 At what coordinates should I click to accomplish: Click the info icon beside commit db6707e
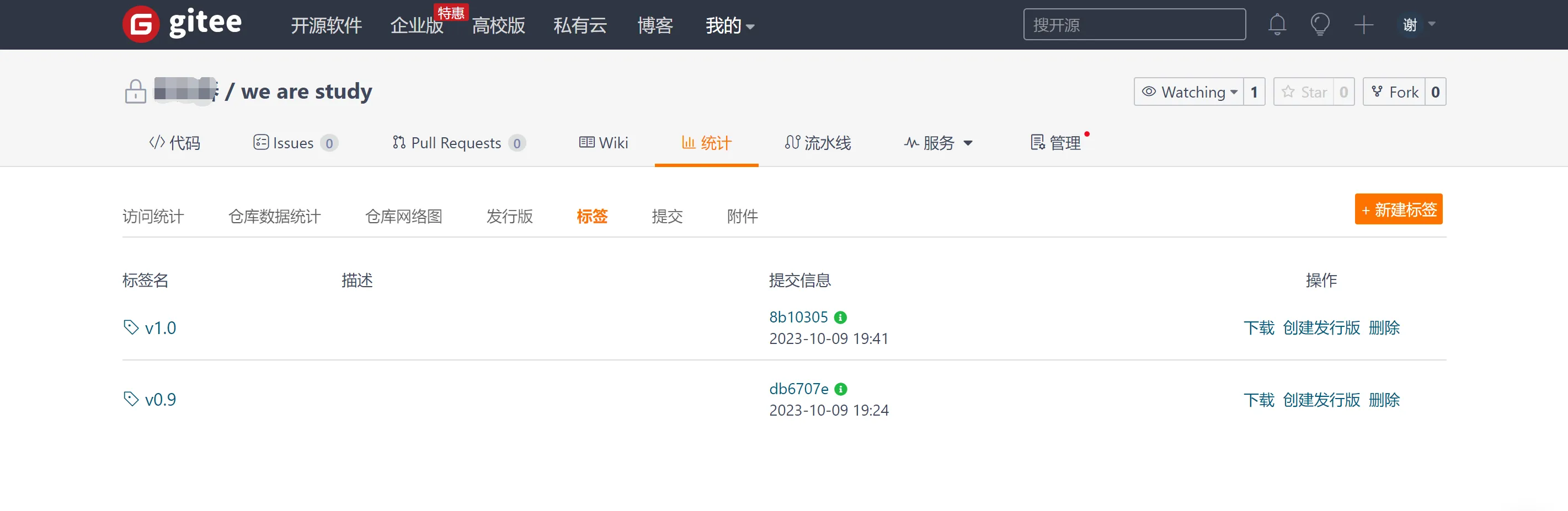coord(841,389)
